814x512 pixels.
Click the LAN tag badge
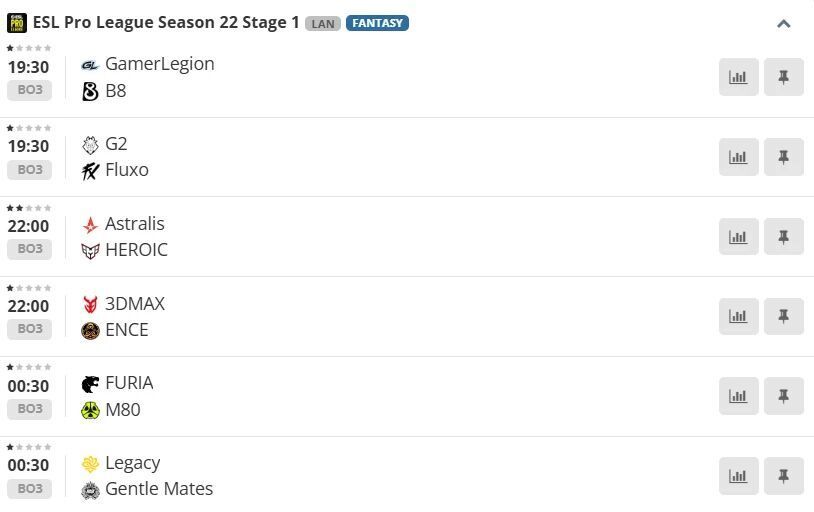[x=322, y=23]
